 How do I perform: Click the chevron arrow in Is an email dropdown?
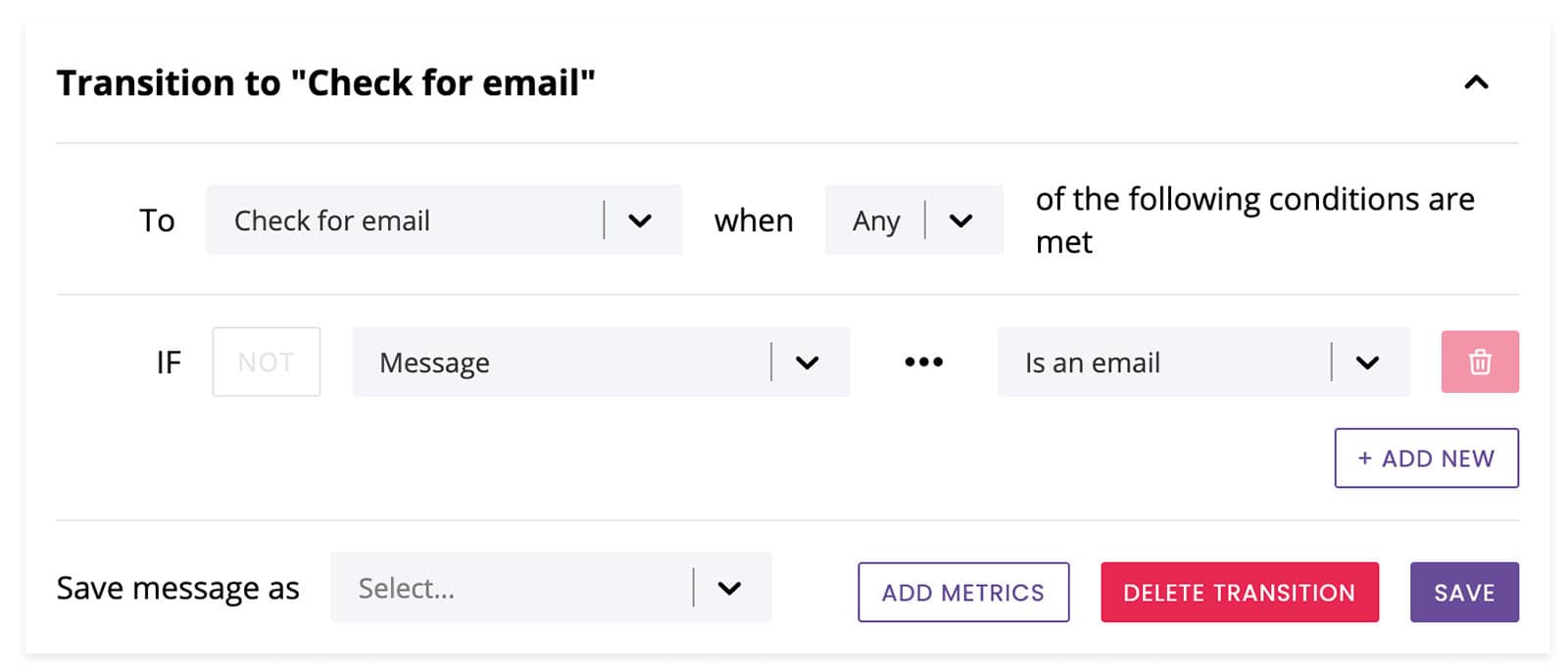pyautogui.click(x=1368, y=362)
